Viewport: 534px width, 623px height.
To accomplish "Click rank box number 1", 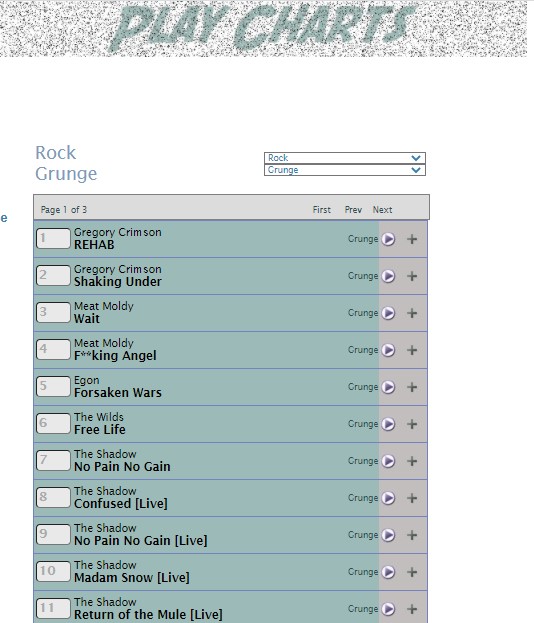I will pyautogui.click(x=53, y=238).
